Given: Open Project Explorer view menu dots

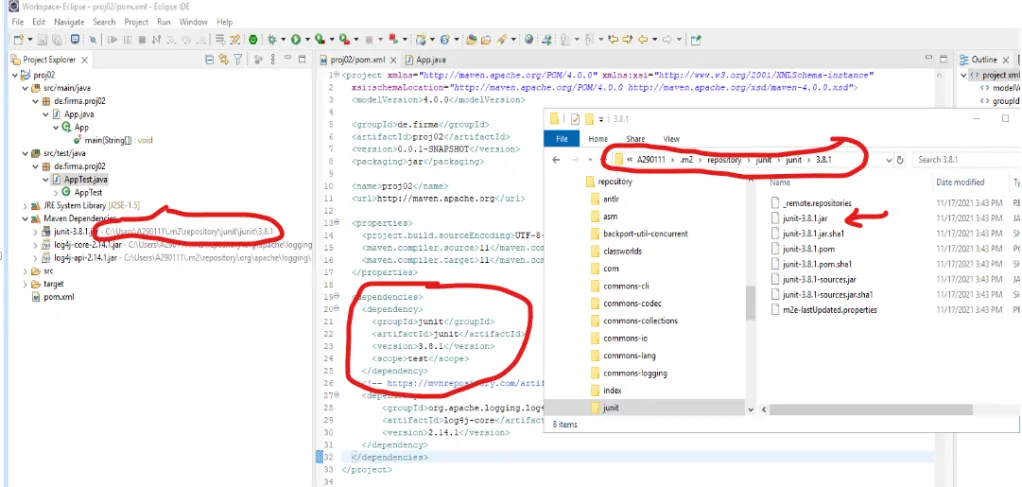Looking at the screenshot, I should click(272, 59).
